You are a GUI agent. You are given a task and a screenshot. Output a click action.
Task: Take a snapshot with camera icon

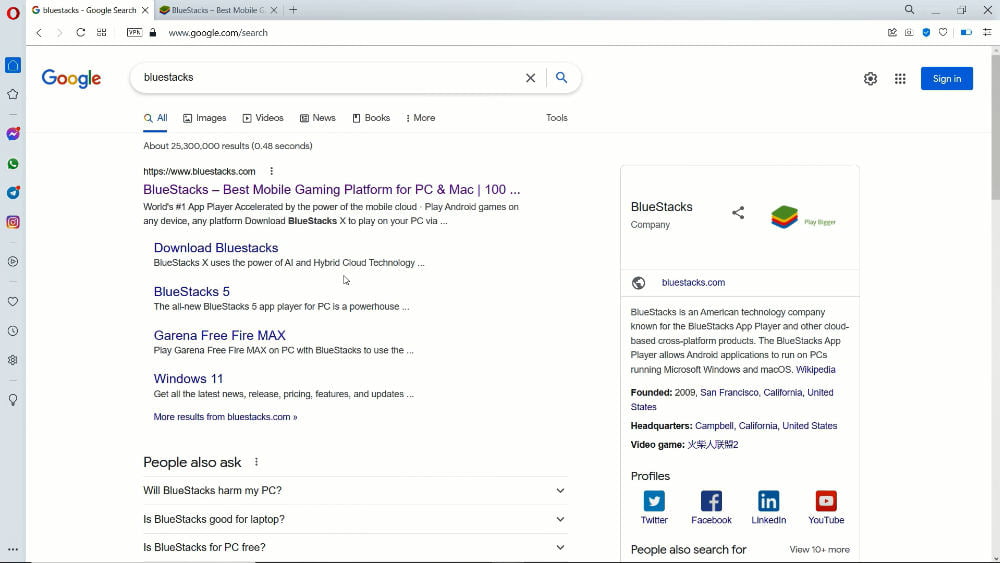[x=909, y=33]
